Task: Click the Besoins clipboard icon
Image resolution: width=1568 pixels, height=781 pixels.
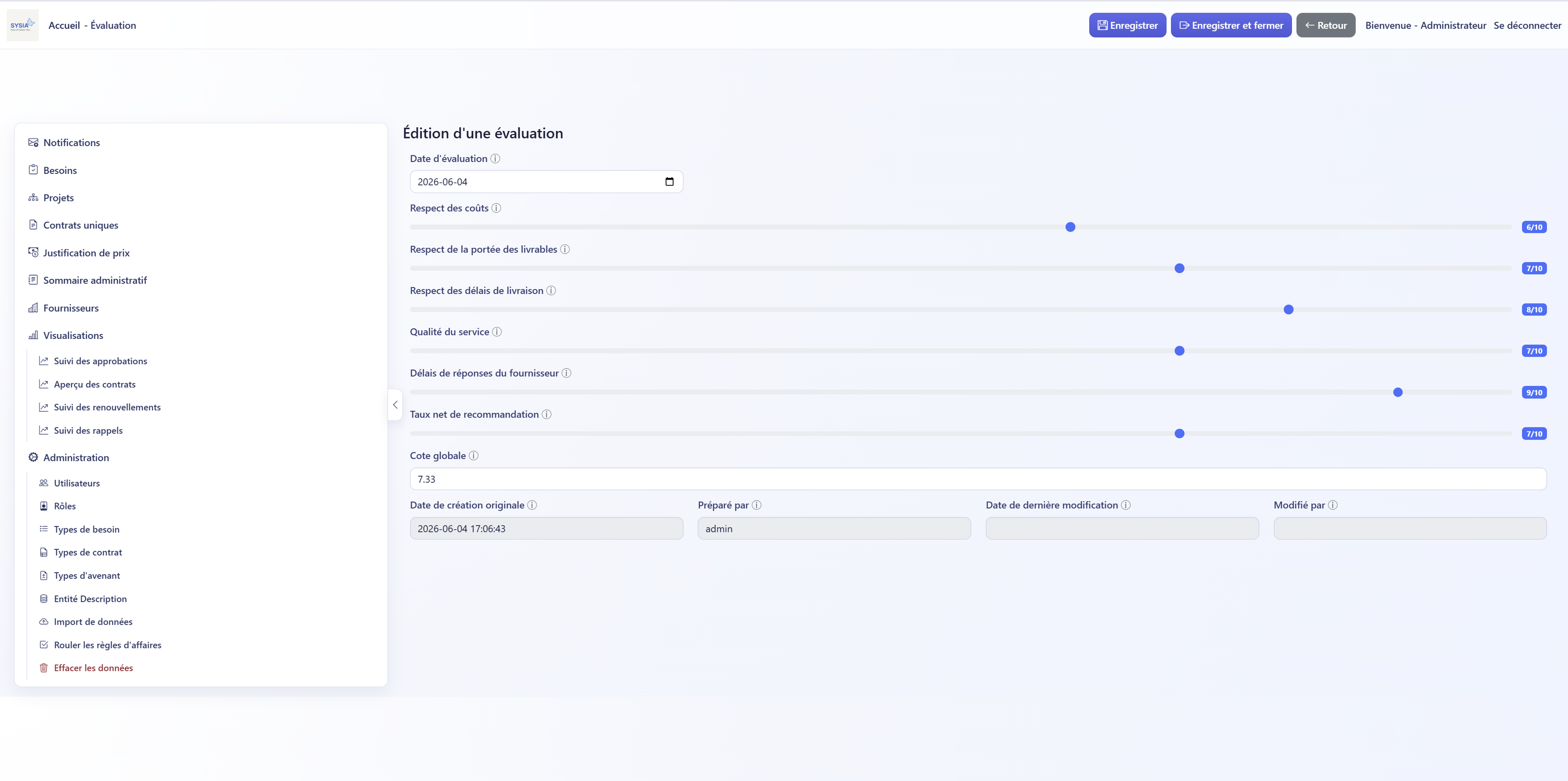Action: coord(33,170)
